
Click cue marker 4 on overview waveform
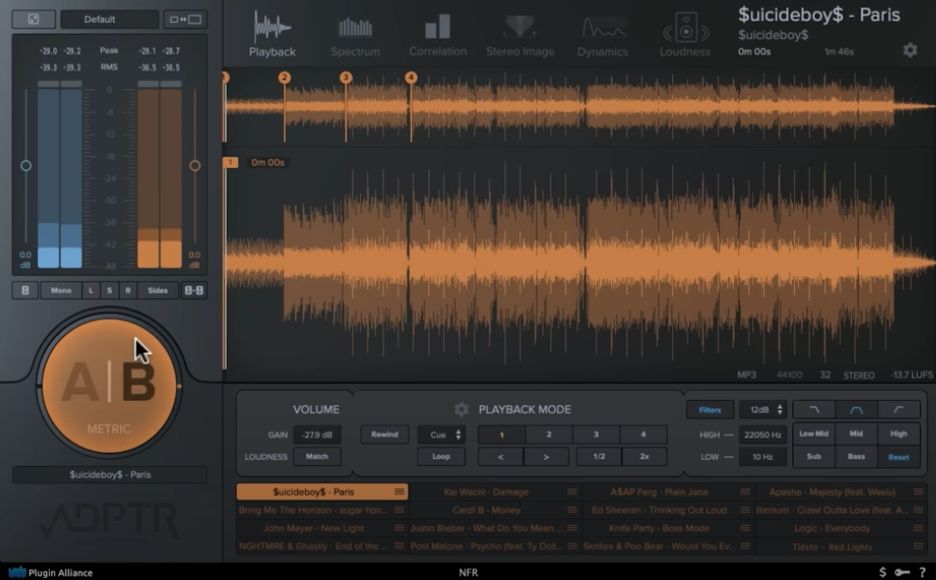click(411, 78)
